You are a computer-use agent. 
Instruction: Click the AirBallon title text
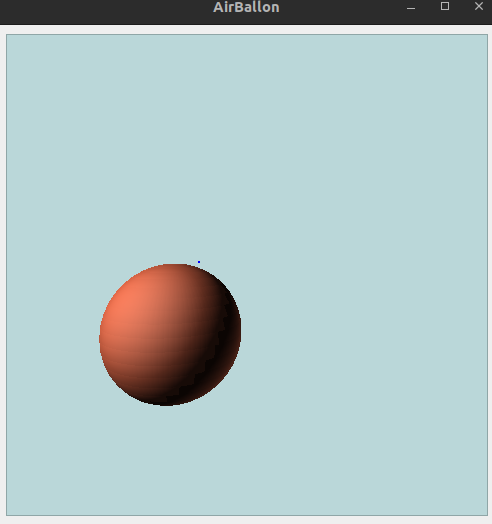[x=246, y=7]
